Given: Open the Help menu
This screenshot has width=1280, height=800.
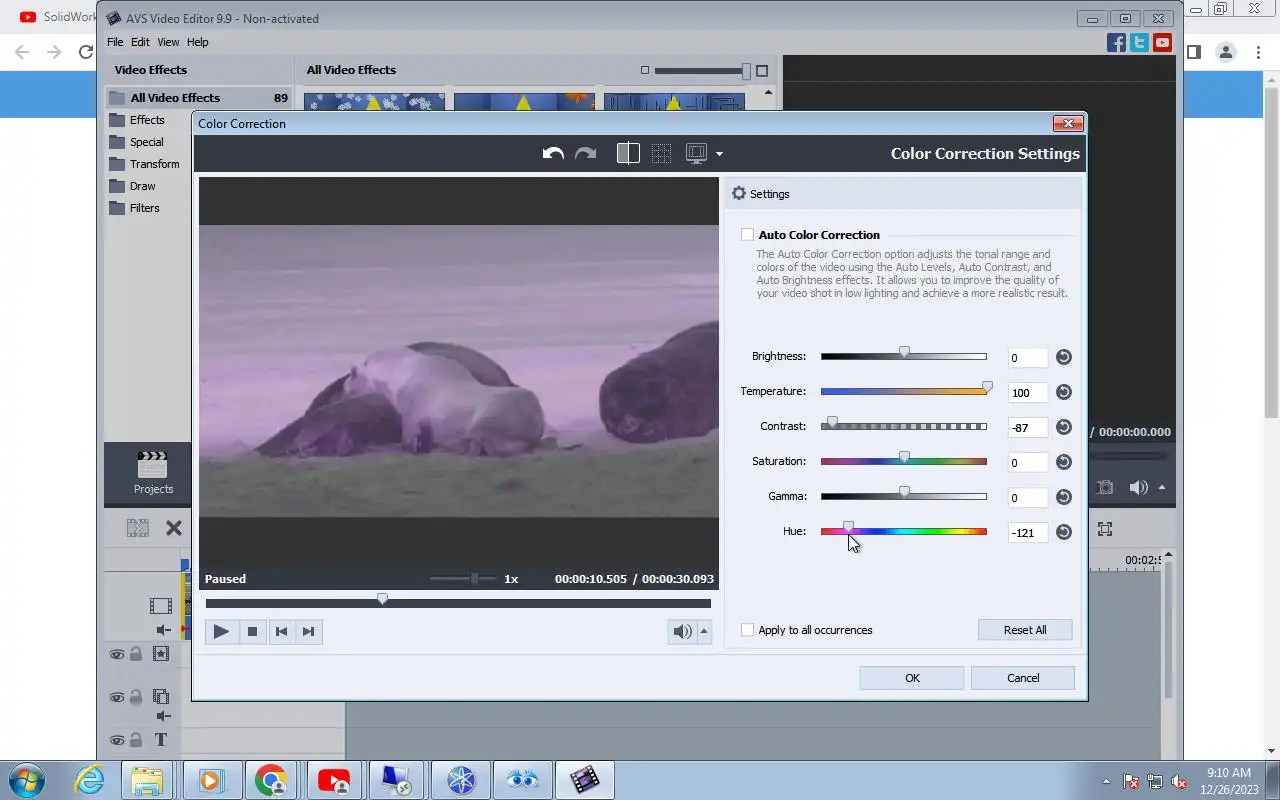Looking at the screenshot, I should tap(198, 42).
